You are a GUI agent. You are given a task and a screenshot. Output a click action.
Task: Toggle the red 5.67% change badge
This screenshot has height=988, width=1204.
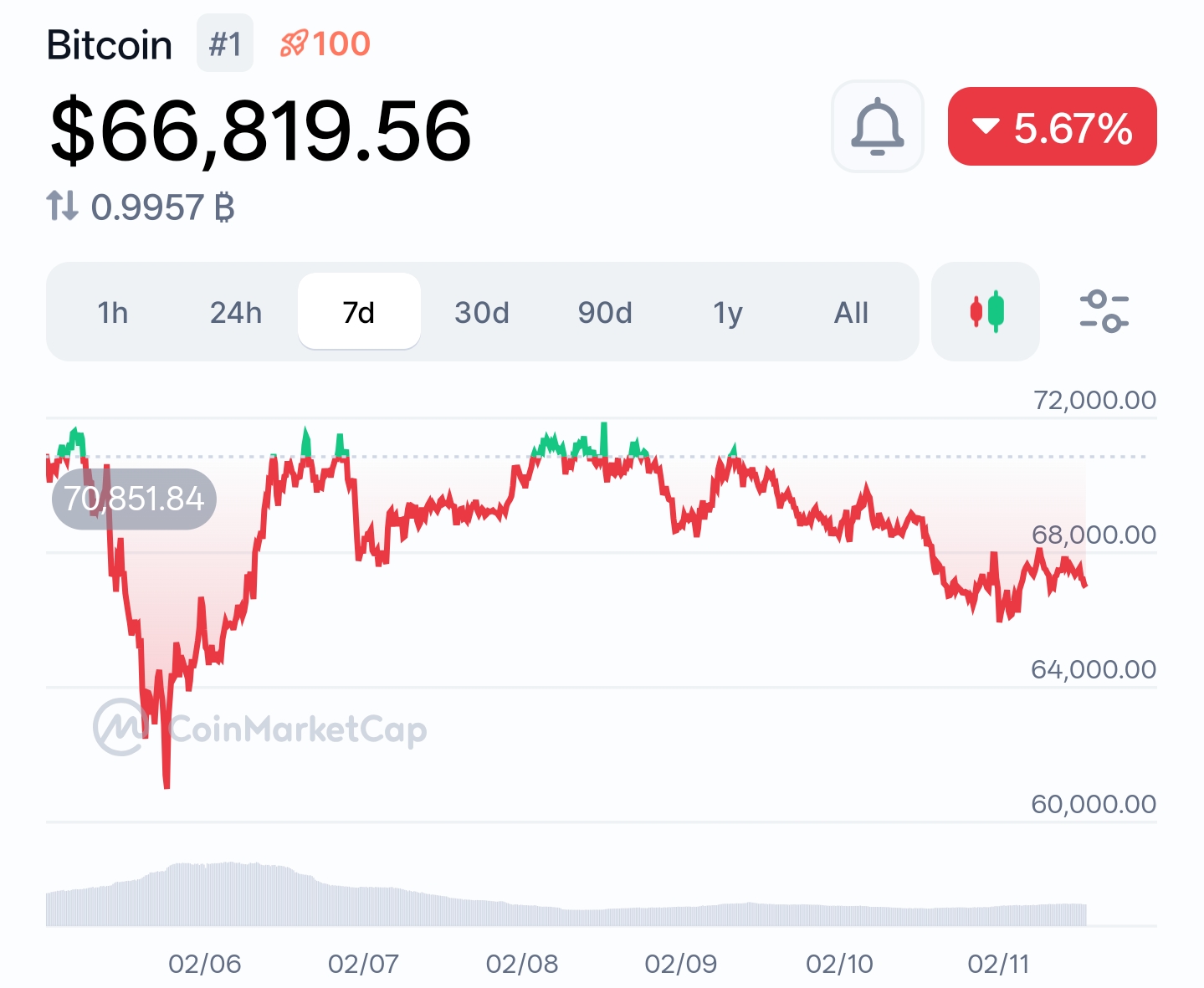1052,127
